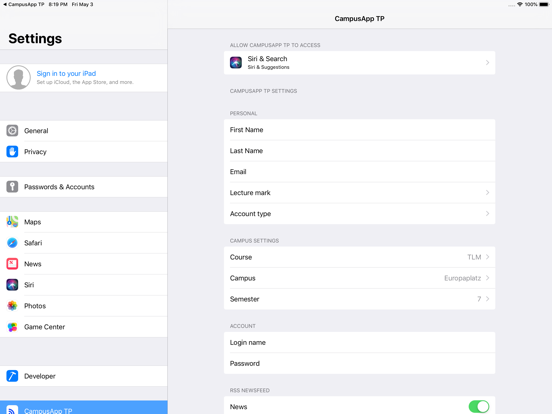Tap the profile avatar placeholder
Image resolution: width=552 pixels, height=414 pixels.
[x=18, y=77]
